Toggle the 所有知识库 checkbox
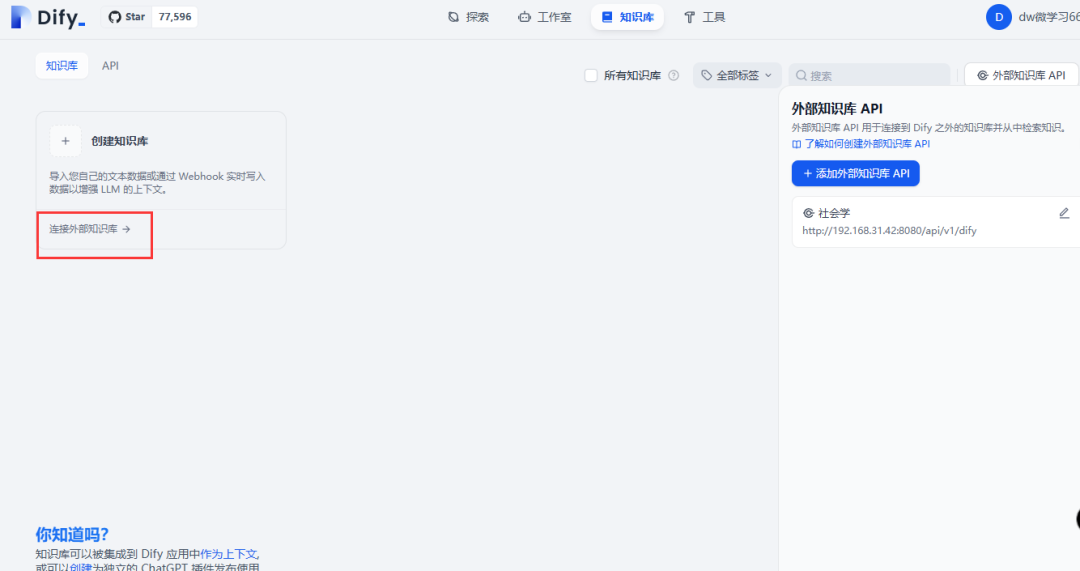Viewport: 1080px width, 571px height. coord(591,76)
